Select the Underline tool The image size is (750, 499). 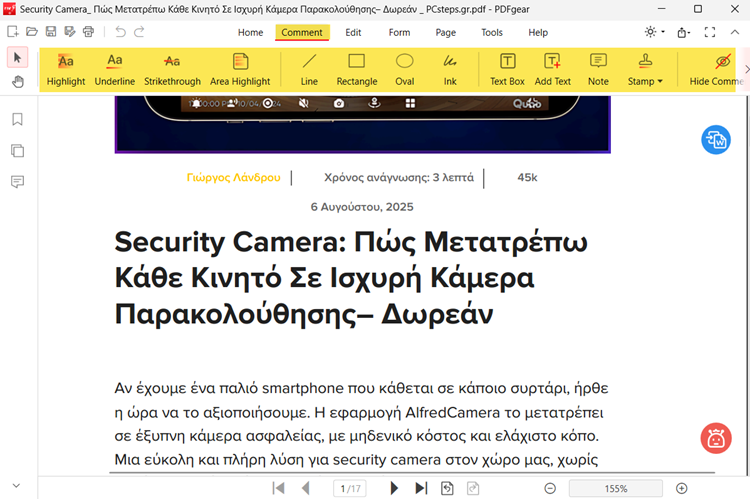(115, 69)
